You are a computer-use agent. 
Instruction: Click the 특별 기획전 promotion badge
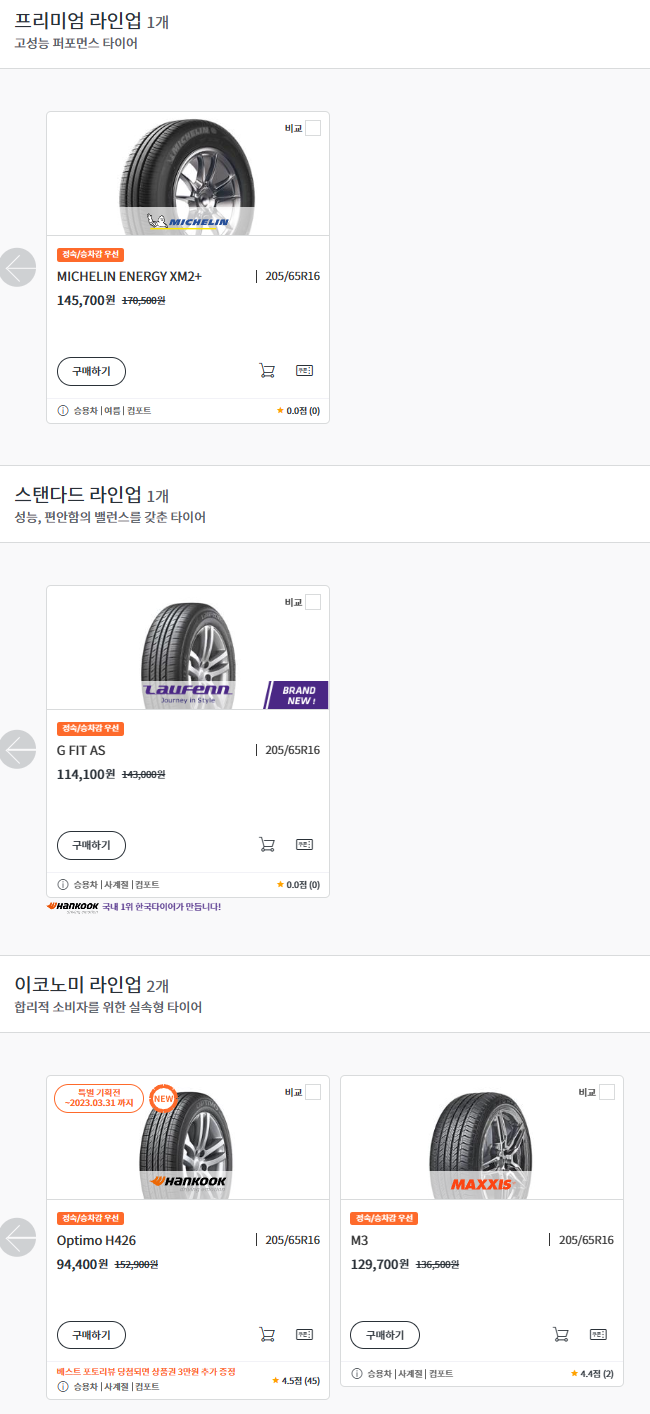[x=98, y=1097]
